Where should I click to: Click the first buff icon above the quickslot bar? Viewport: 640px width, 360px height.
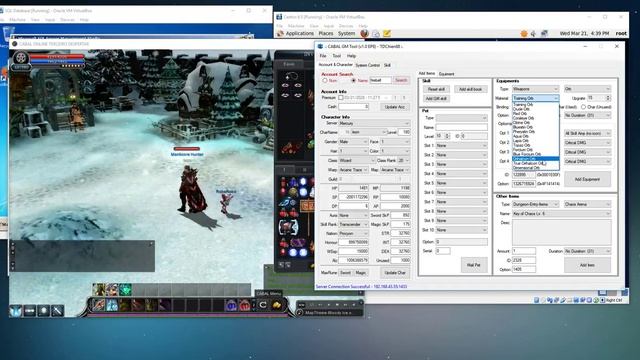[x=99, y=289]
